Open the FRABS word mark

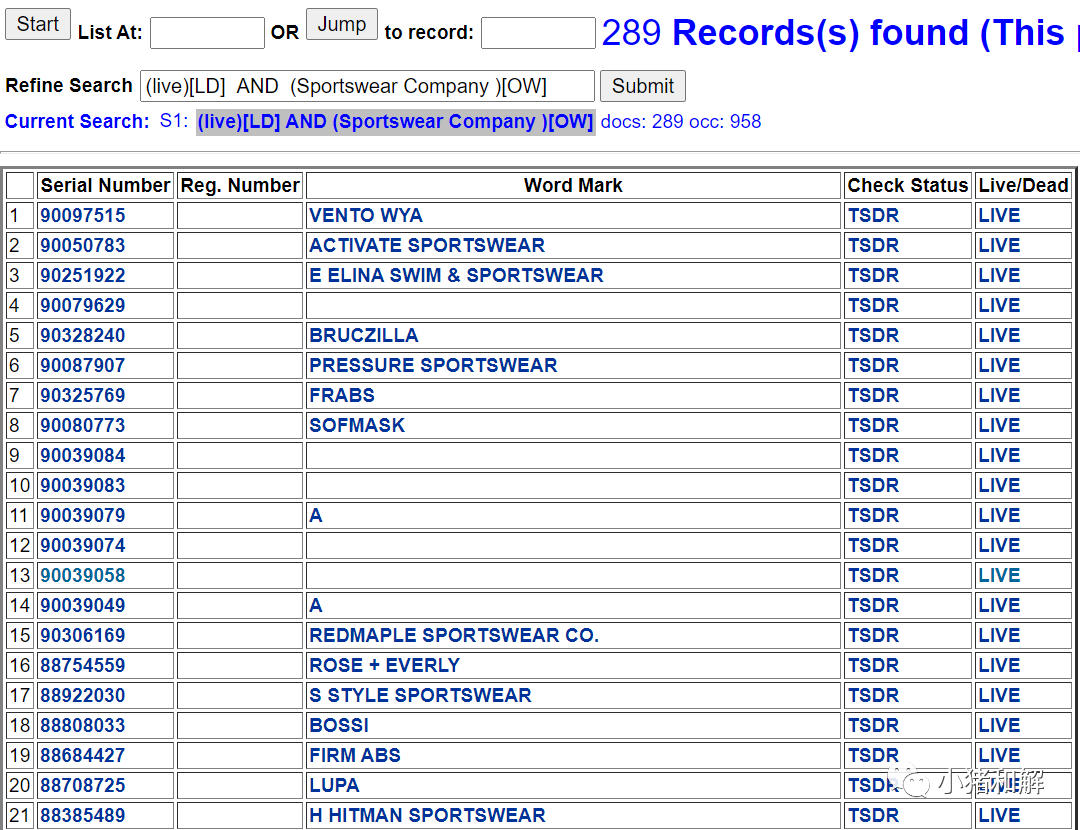coord(342,395)
